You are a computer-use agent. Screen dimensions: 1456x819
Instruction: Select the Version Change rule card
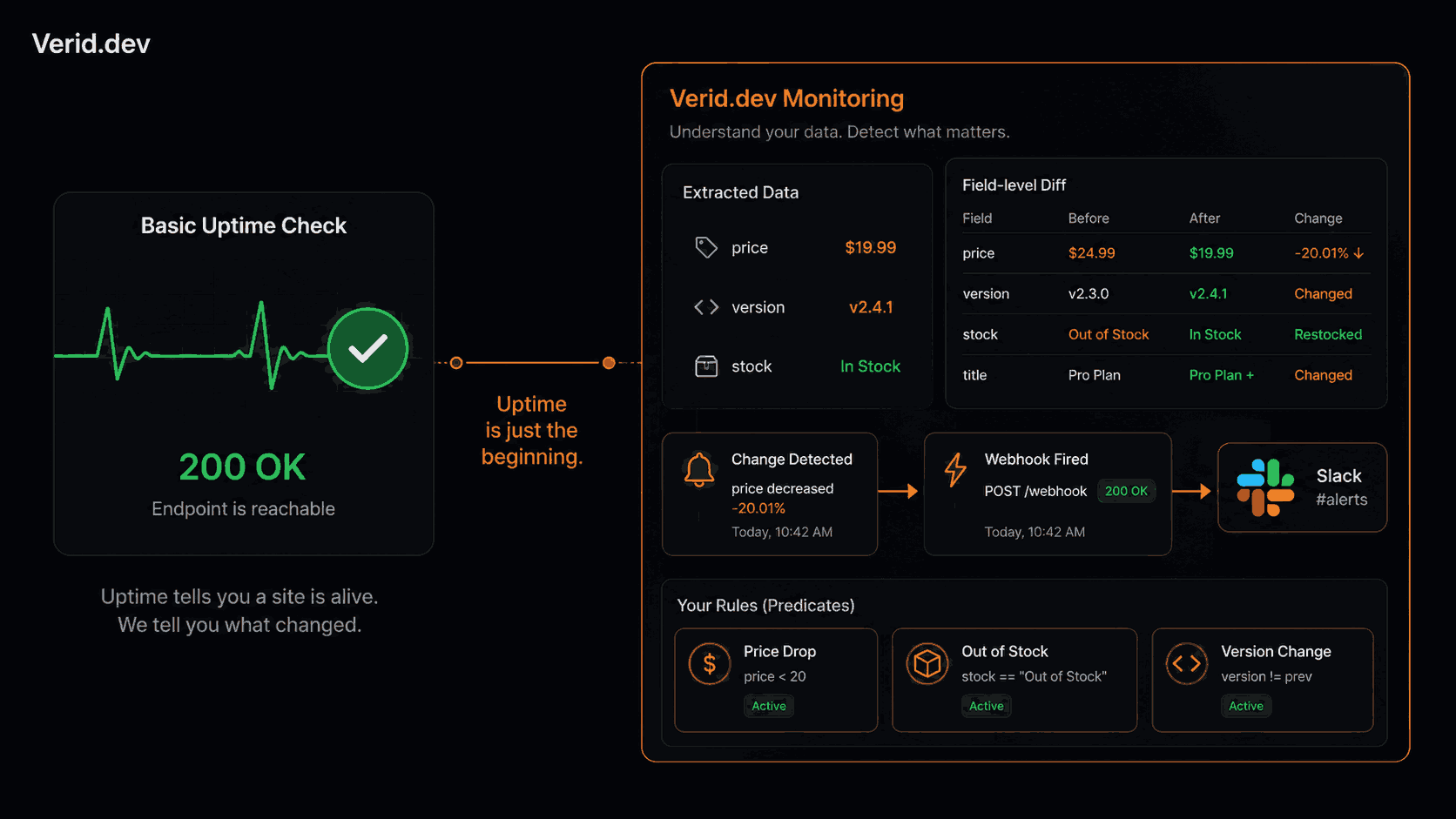[x=1263, y=680]
